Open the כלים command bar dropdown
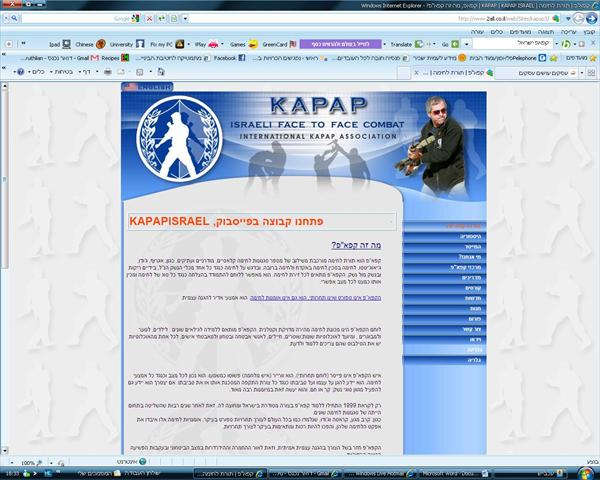The width and height of the screenshot is (600, 480). click(36, 72)
